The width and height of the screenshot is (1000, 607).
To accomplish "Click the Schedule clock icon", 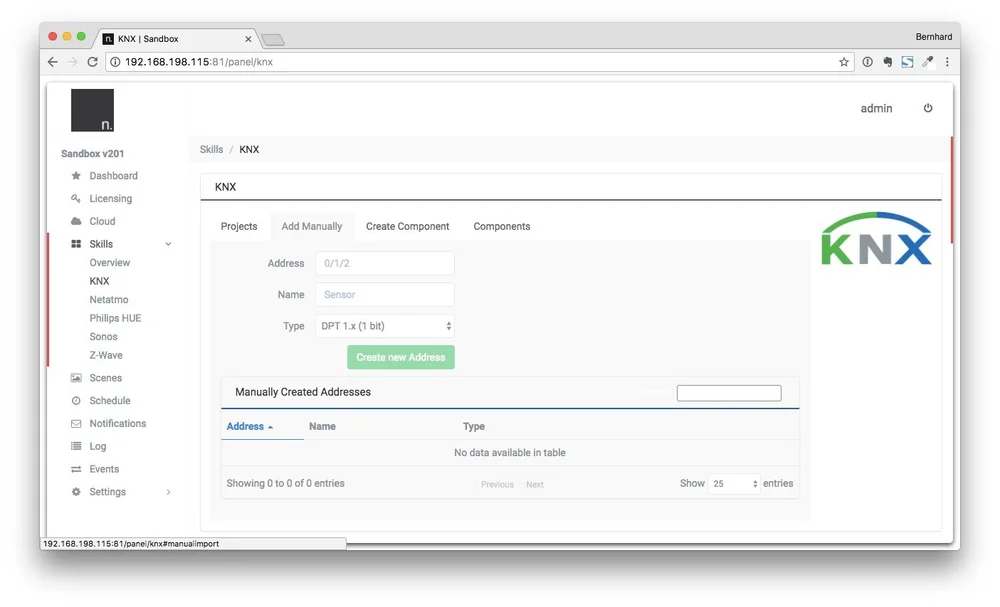I will pos(76,400).
